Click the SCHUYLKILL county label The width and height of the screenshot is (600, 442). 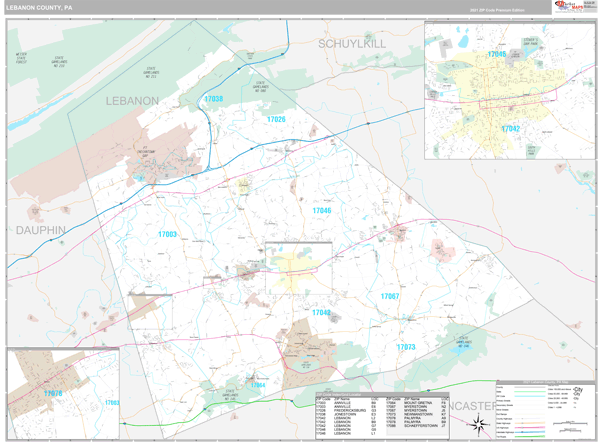(351, 45)
